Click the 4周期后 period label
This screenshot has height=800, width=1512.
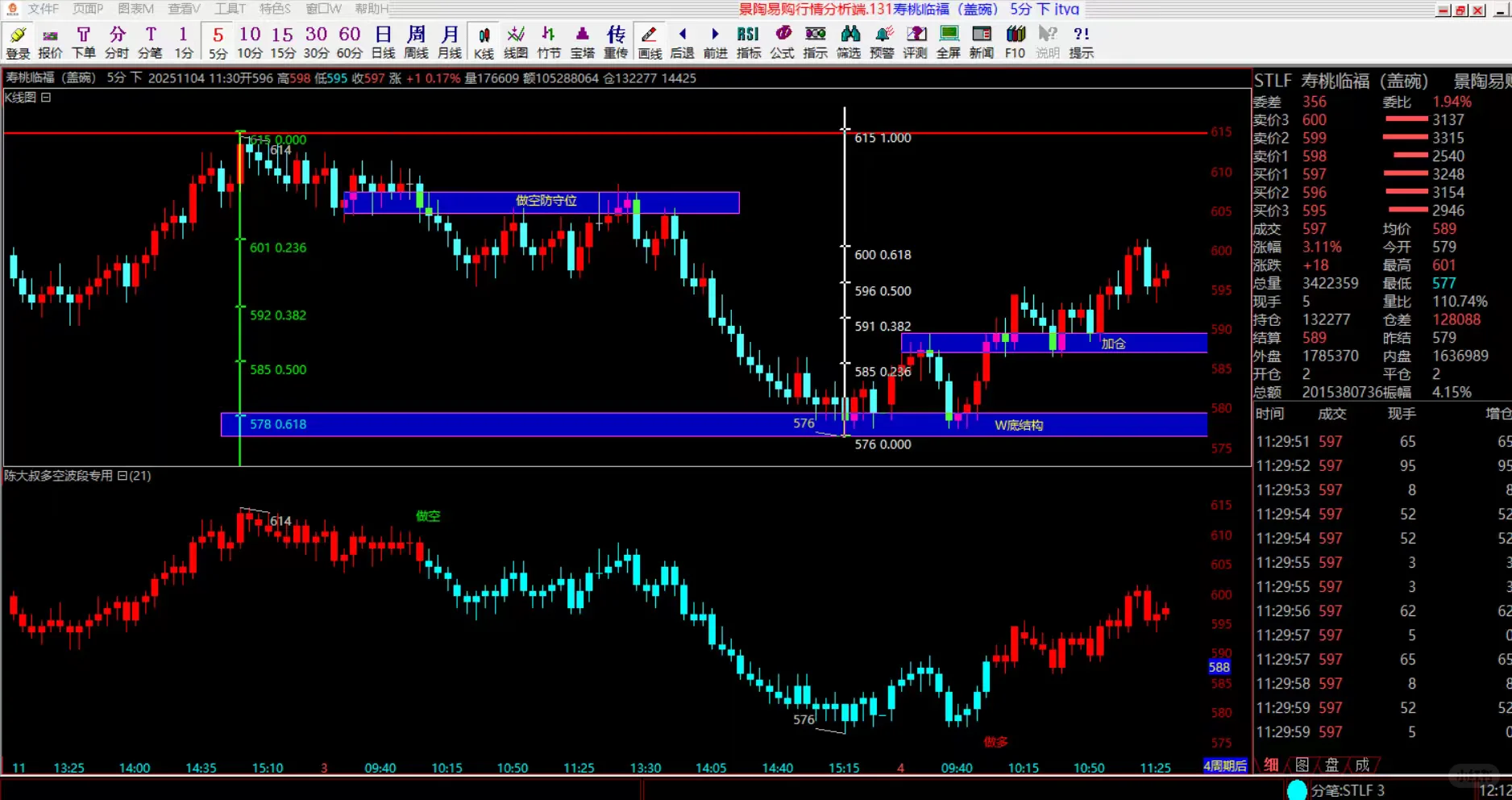coord(1225,765)
